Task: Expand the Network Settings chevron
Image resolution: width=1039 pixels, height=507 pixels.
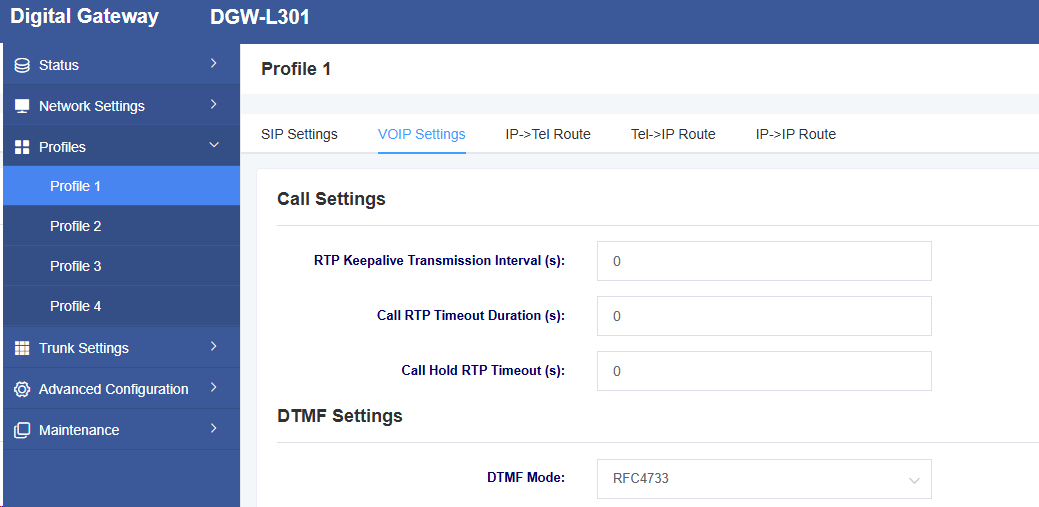Action: (213, 105)
